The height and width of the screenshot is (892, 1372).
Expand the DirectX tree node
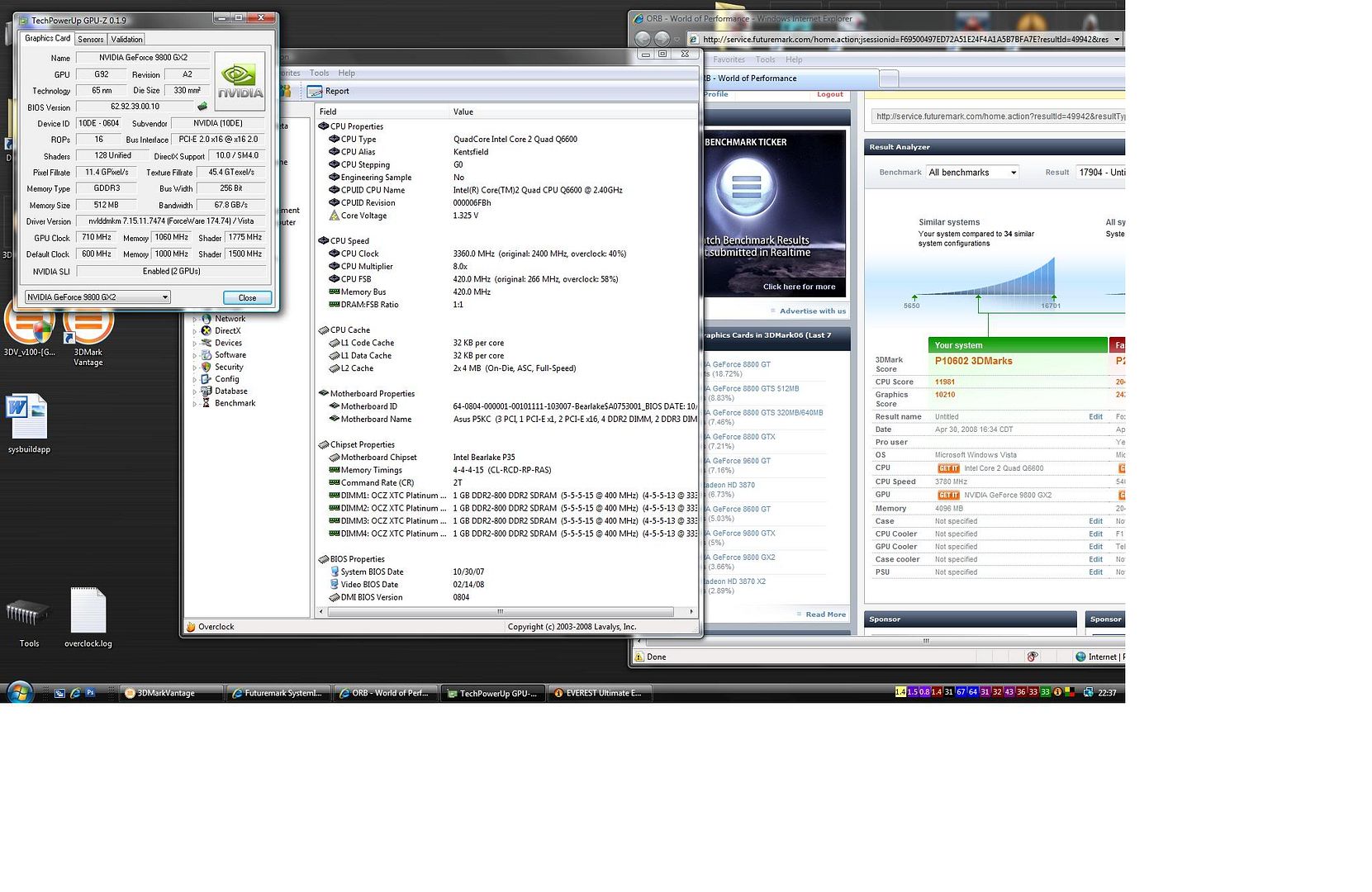[x=195, y=331]
